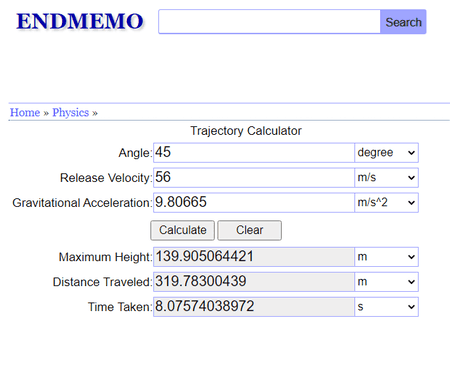Click the Angle input field
The width and height of the screenshot is (450, 371).
(254, 153)
